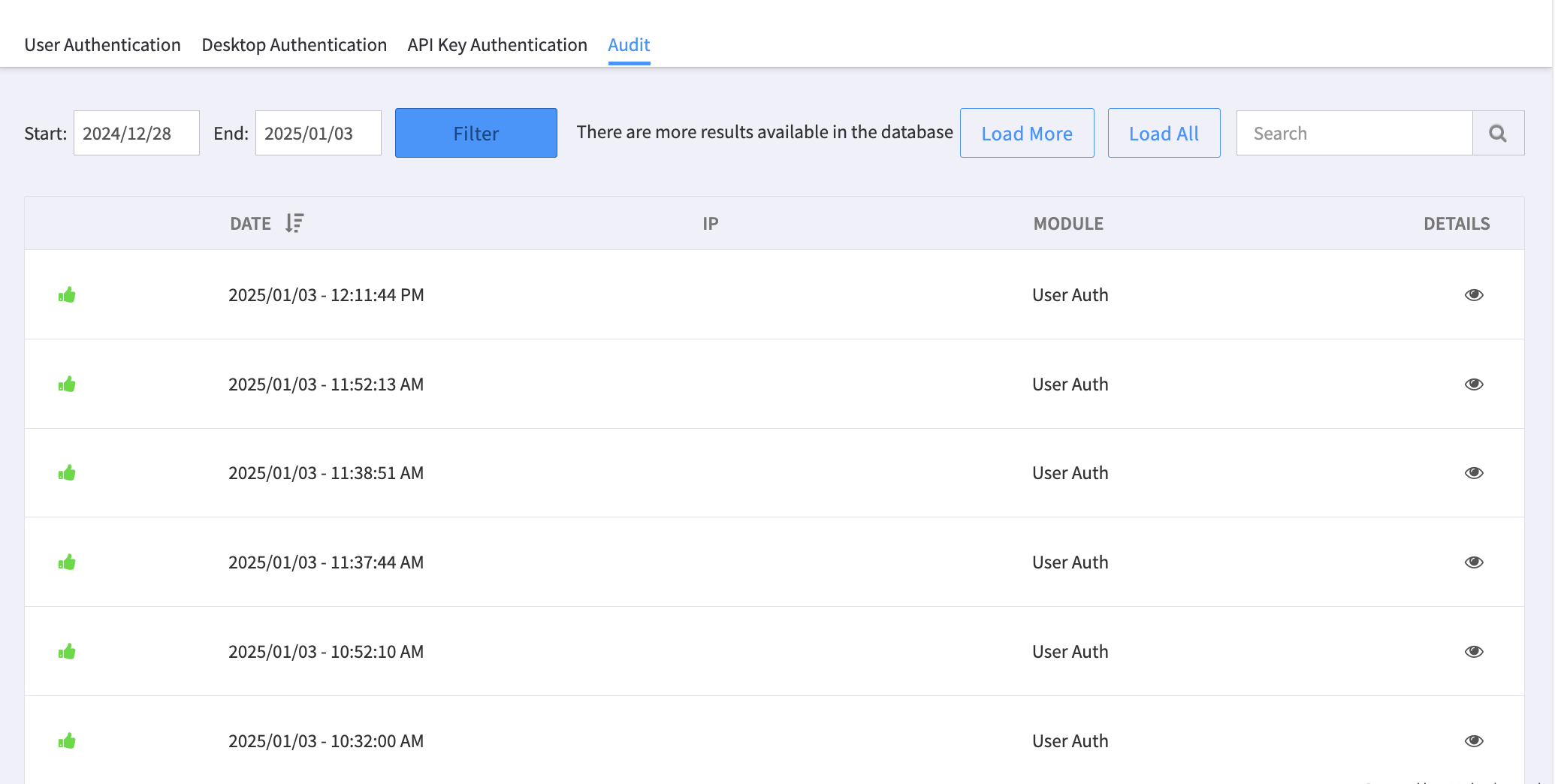Sort by the DATE column header
Image resolution: width=1555 pixels, height=784 pixels.
coord(250,224)
